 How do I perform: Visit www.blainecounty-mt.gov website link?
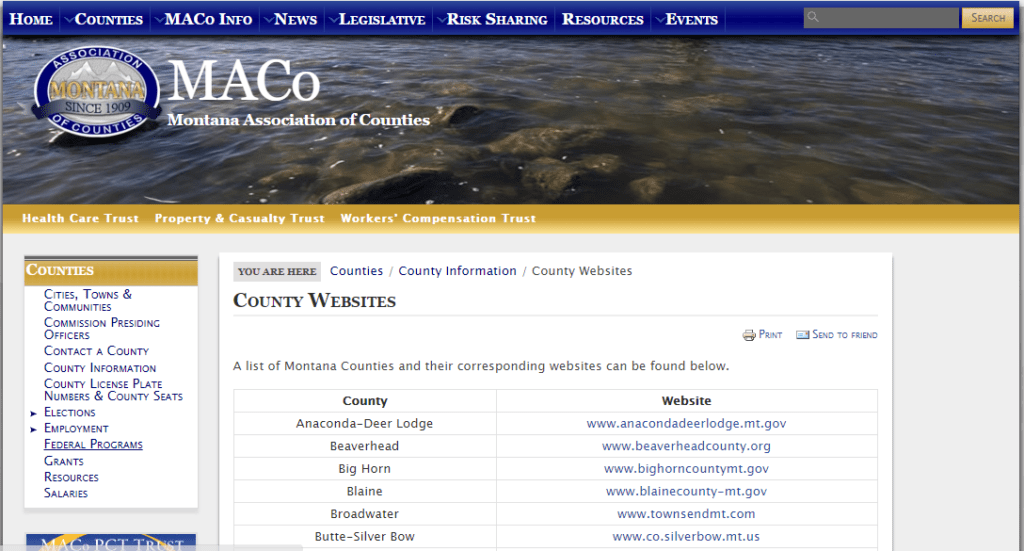click(686, 492)
